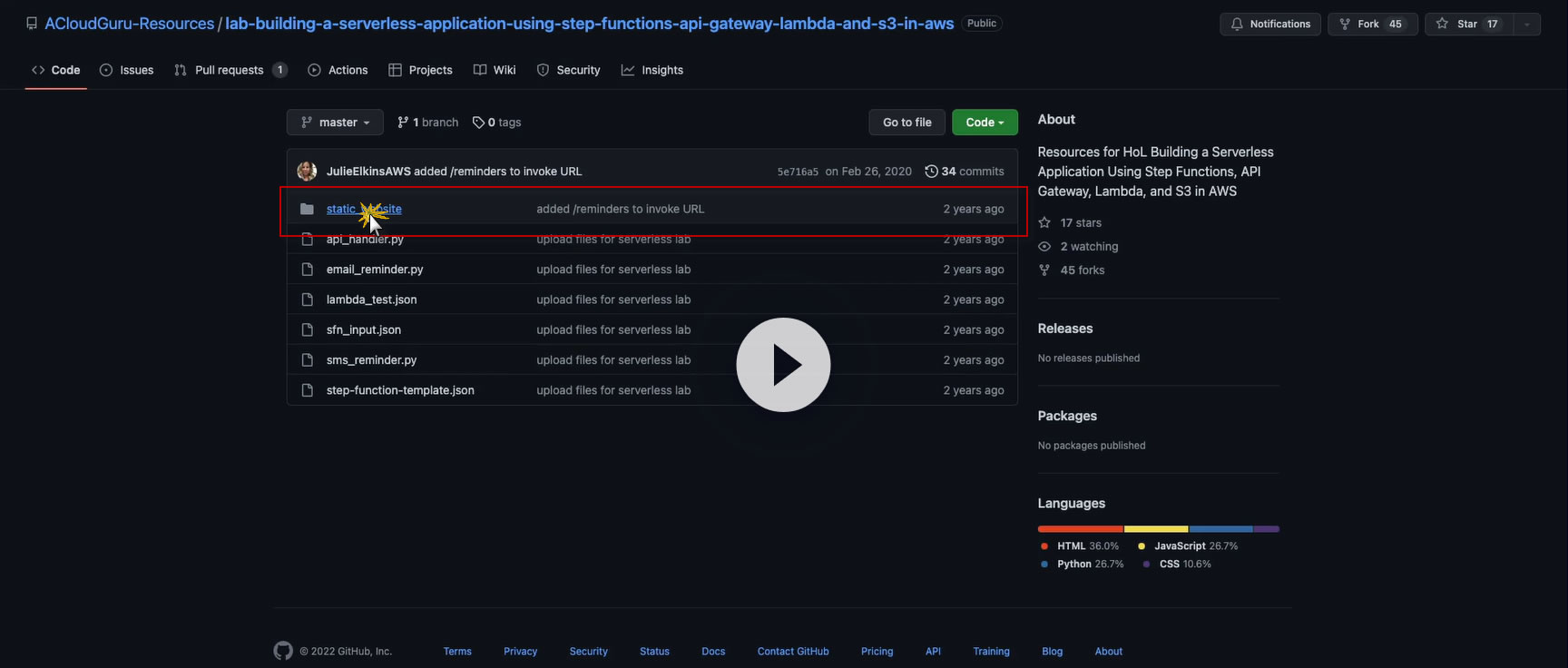Click the HTML 36.0% language entry

click(x=1080, y=546)
